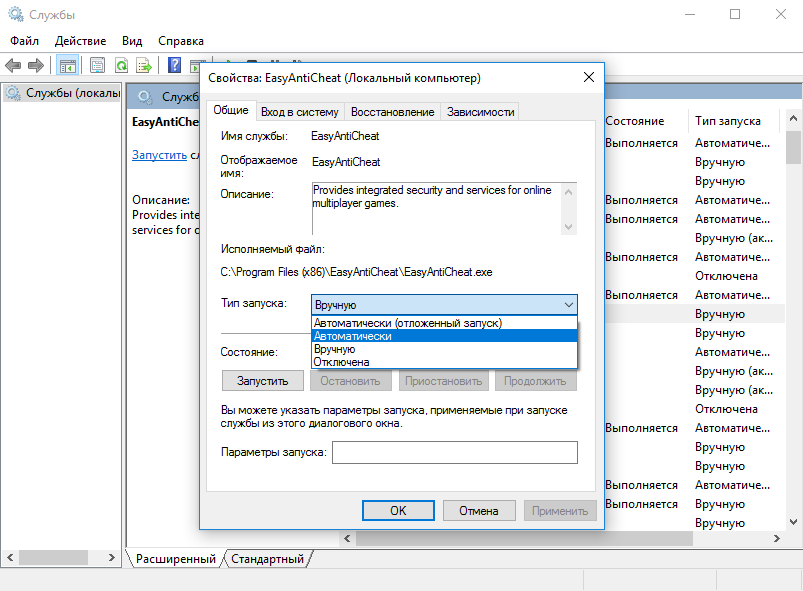
Task: Click the Остановить button
Action: [350, 381]
